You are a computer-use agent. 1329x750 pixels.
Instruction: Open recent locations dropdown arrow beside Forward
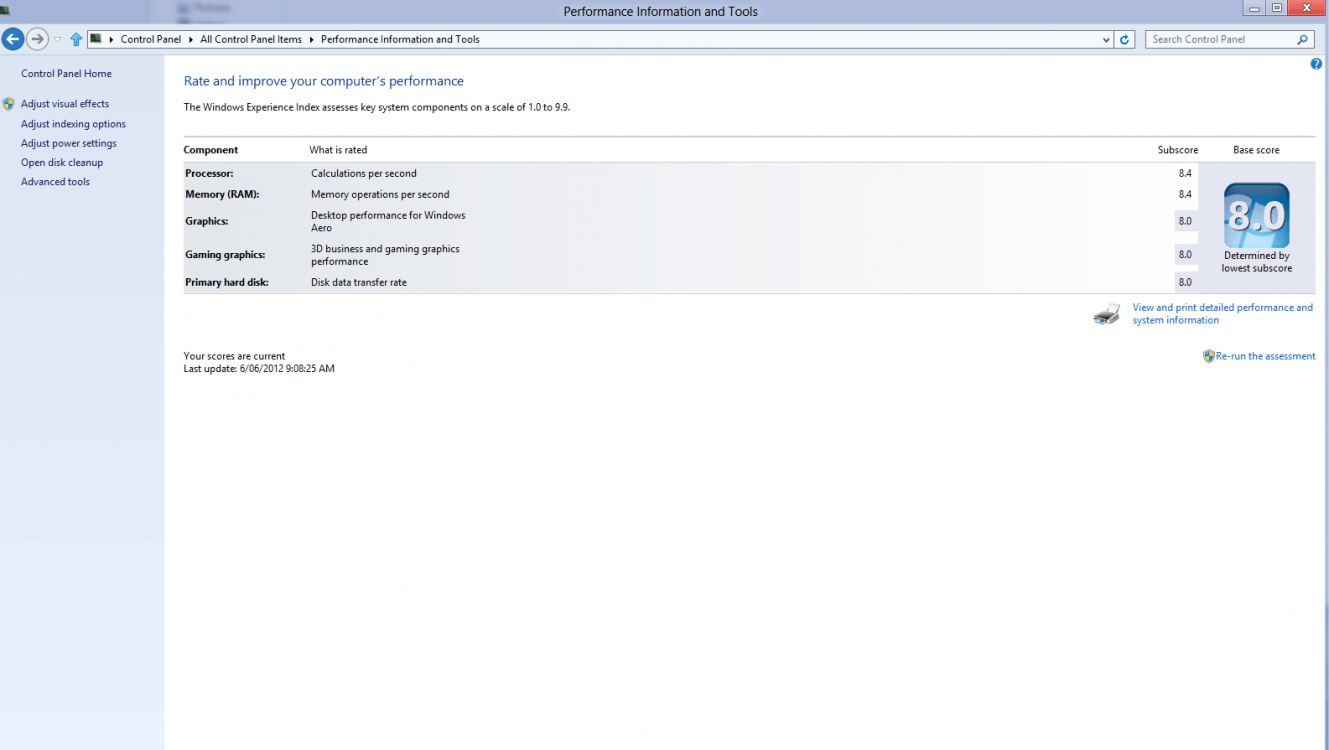[x=57, y=40]
